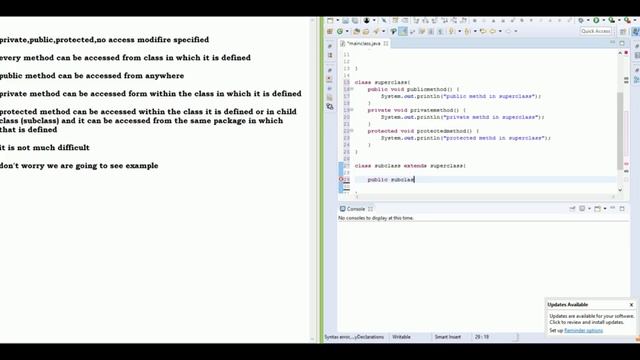Viewport: 640px width, 360px height.
Task: Click inside the Quick Access field
Action: (596, 31)
